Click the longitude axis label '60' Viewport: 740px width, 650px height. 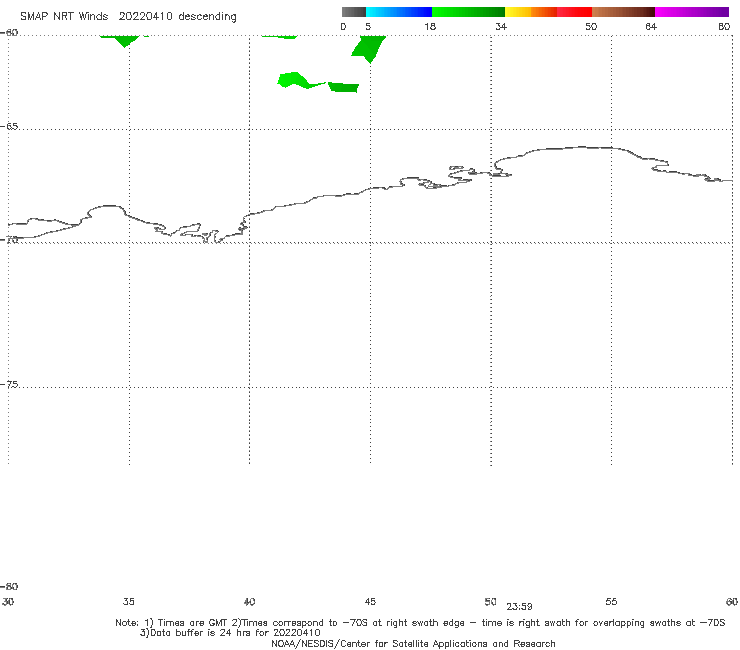732,602
